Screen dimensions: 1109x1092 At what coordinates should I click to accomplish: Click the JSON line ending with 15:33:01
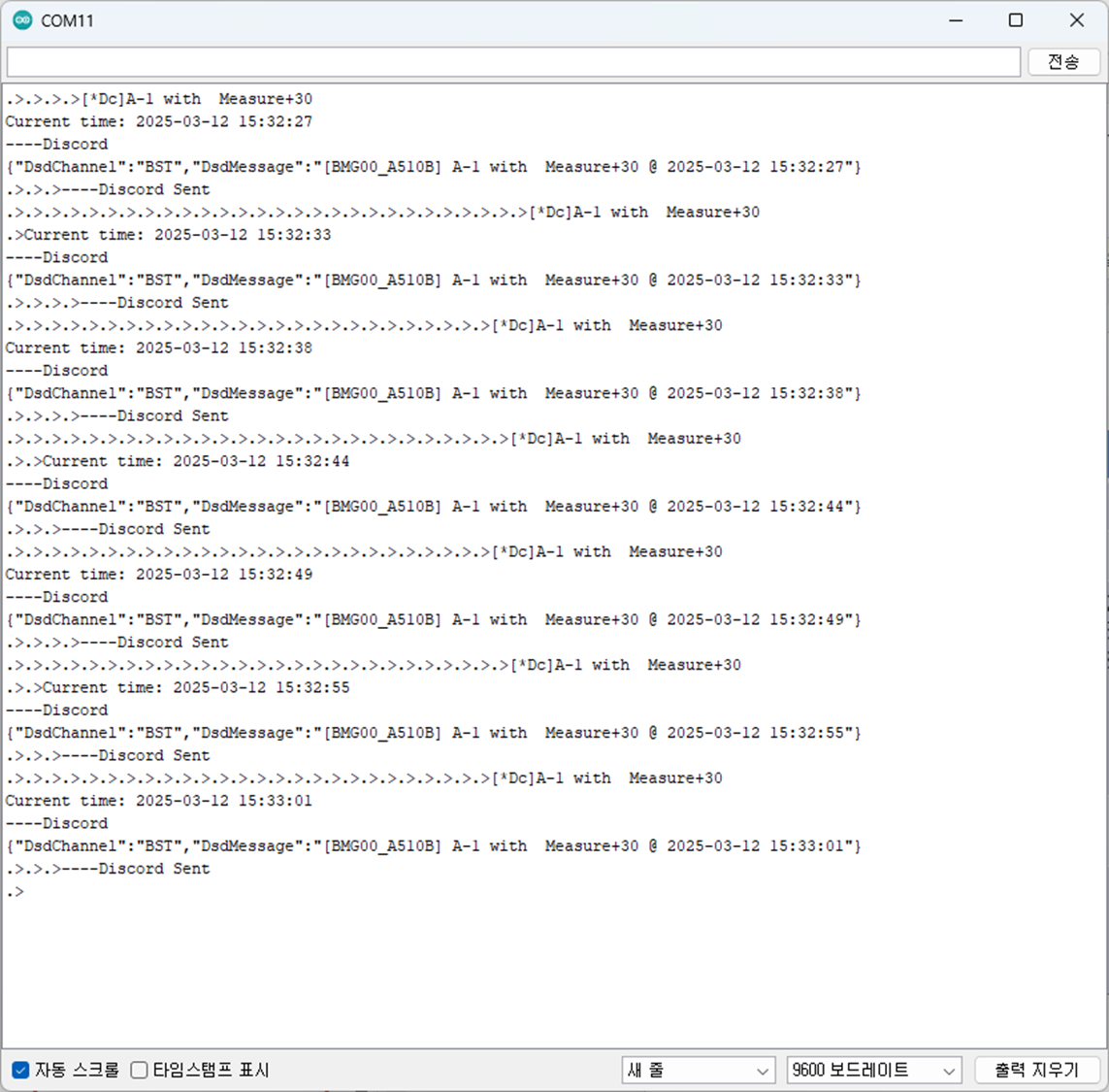point(434,846)
